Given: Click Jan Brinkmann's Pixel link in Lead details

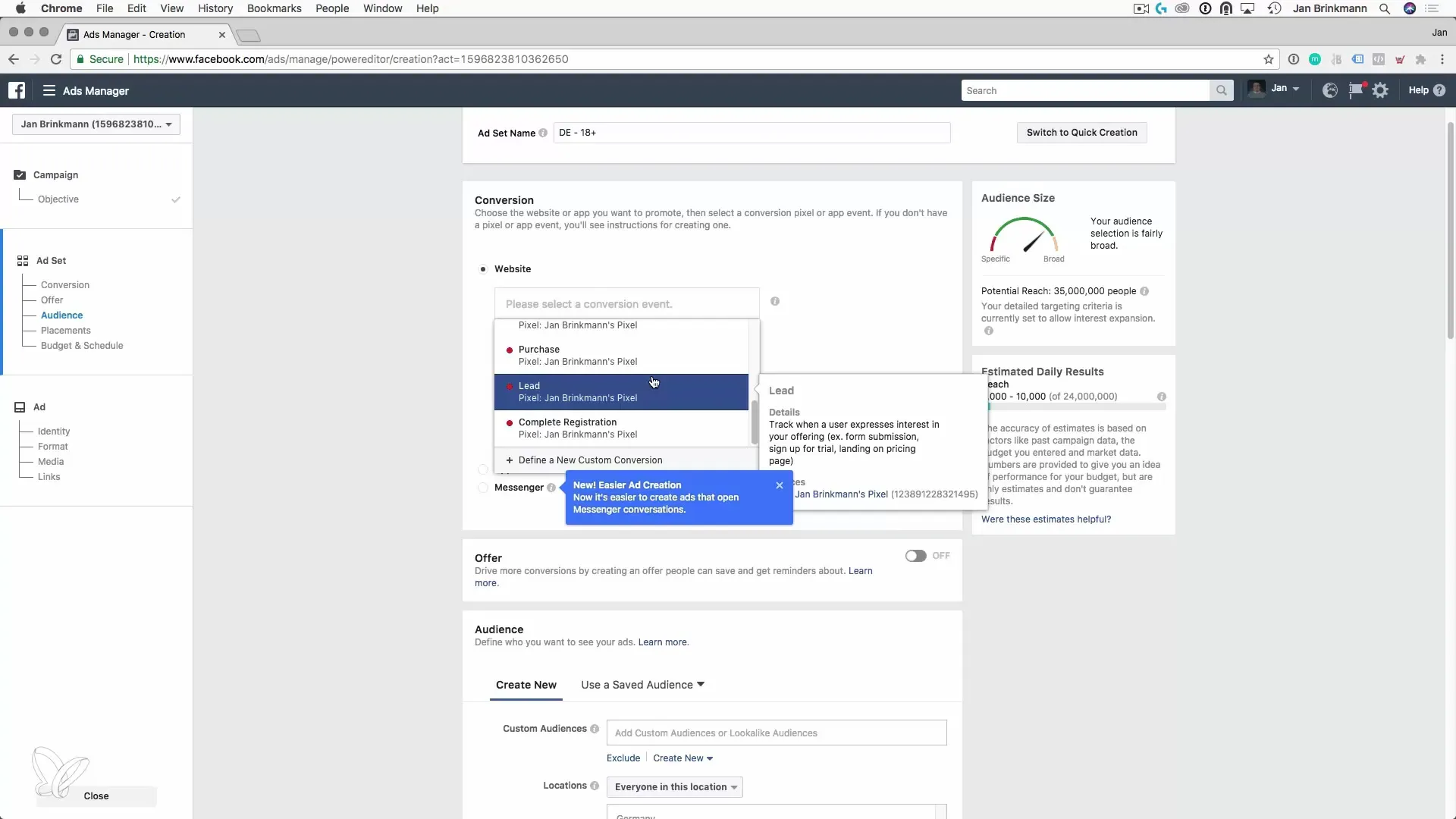Looking at the screenshot, I should [x=841, y=494].
